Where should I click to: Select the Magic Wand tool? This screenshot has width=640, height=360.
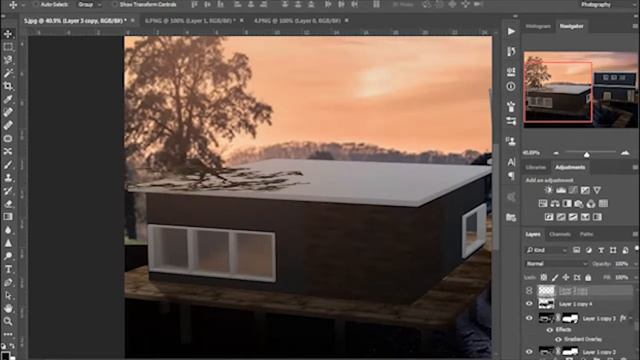point(8,73)
